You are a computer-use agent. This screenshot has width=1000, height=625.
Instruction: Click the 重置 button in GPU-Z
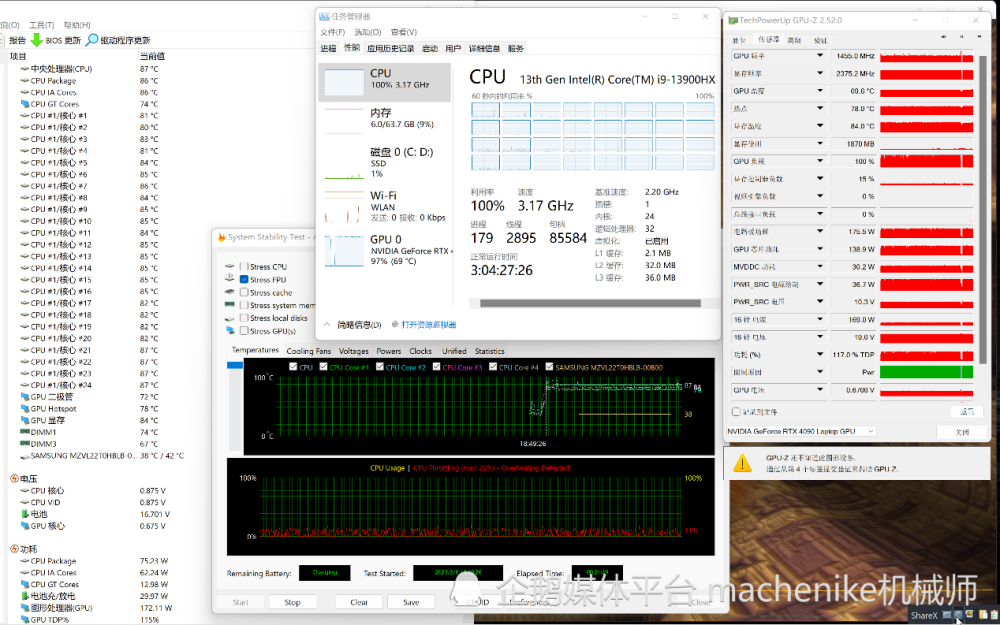[967, 412]
